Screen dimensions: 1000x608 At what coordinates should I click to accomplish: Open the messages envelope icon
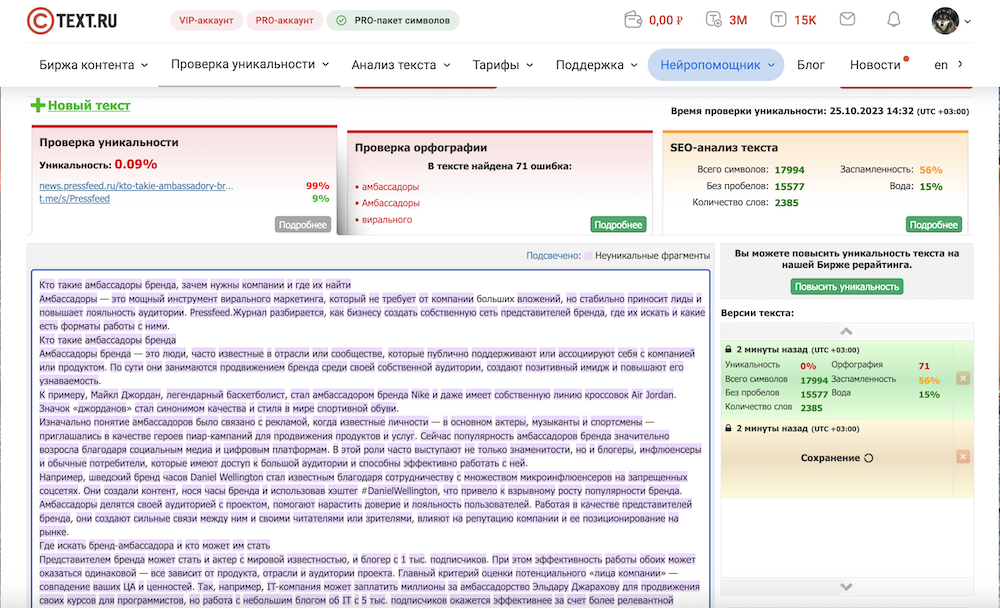[847, 20]
